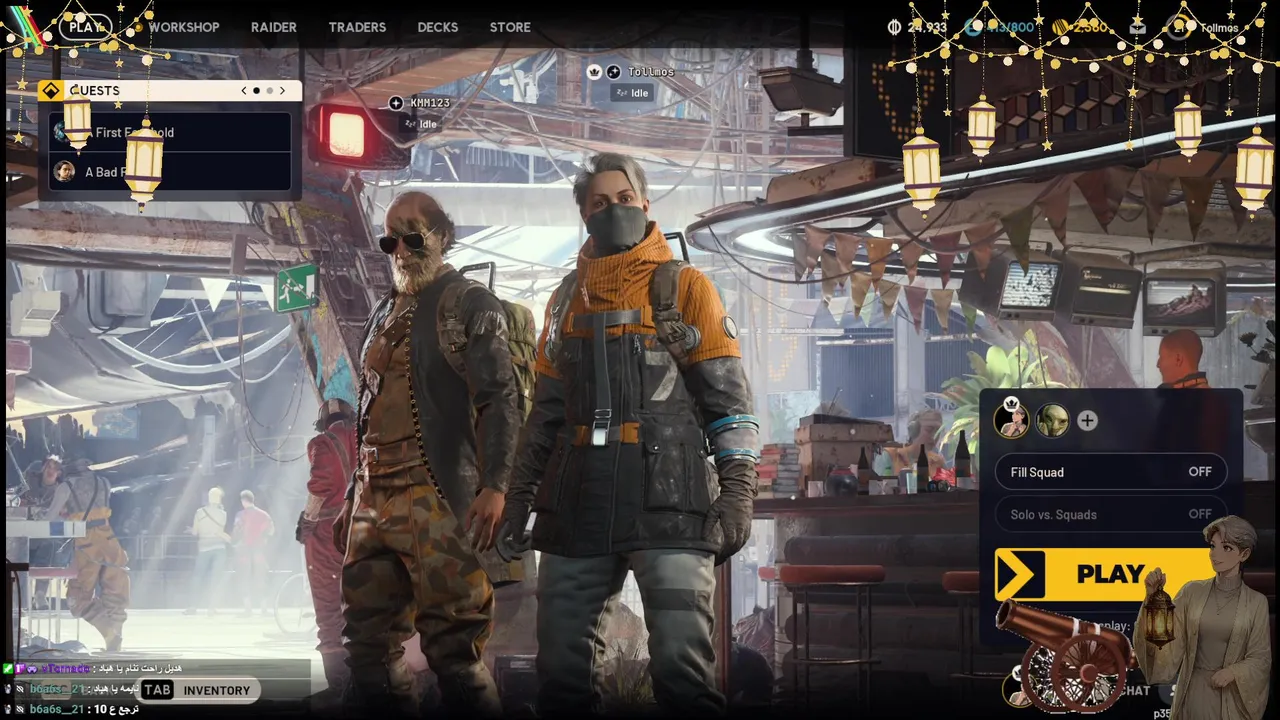Image resolution: width=1280 pixels, height=720 pixels.
Task: Go to previous quests page arrow
Action: coord(244,90)
